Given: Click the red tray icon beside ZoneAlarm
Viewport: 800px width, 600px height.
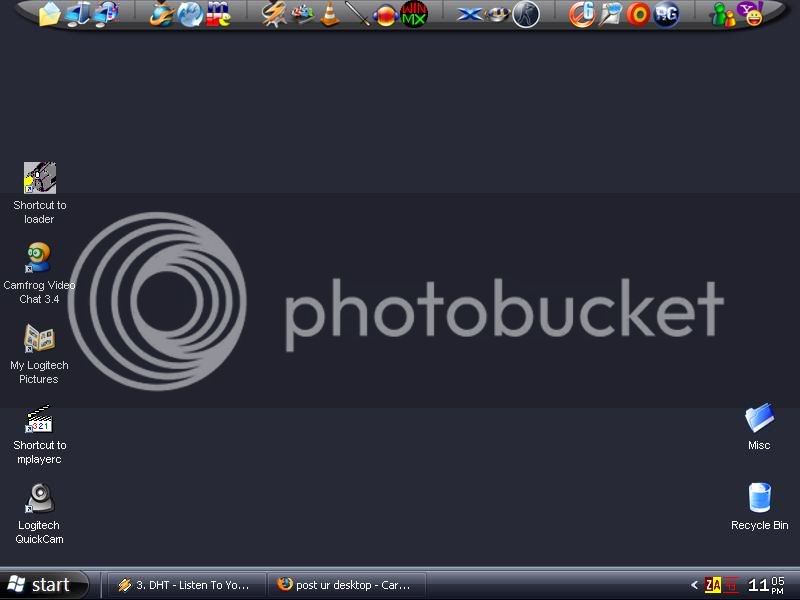Looking at the screenshot, I should point(731,585).
